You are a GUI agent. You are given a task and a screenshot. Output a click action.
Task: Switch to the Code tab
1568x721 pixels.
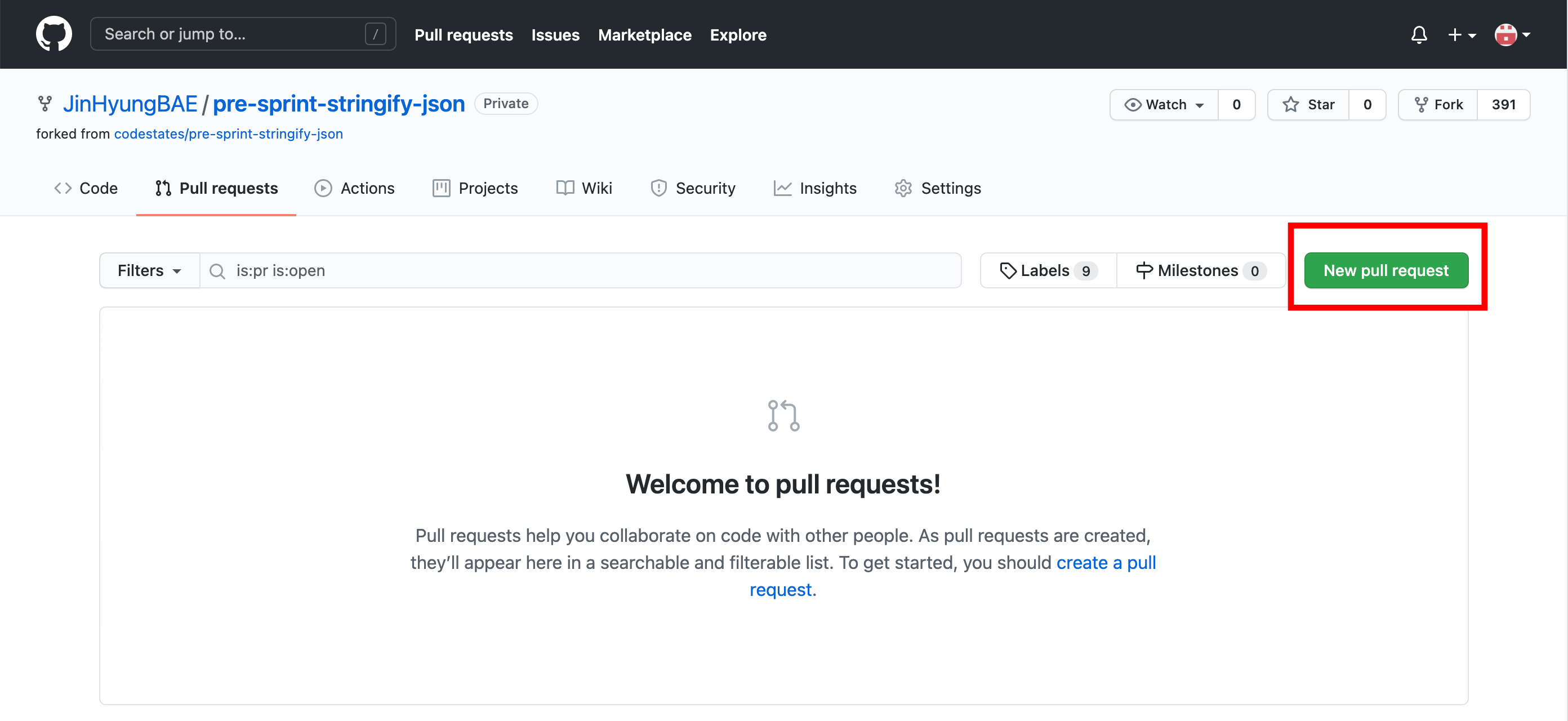[x=86, y=188]
